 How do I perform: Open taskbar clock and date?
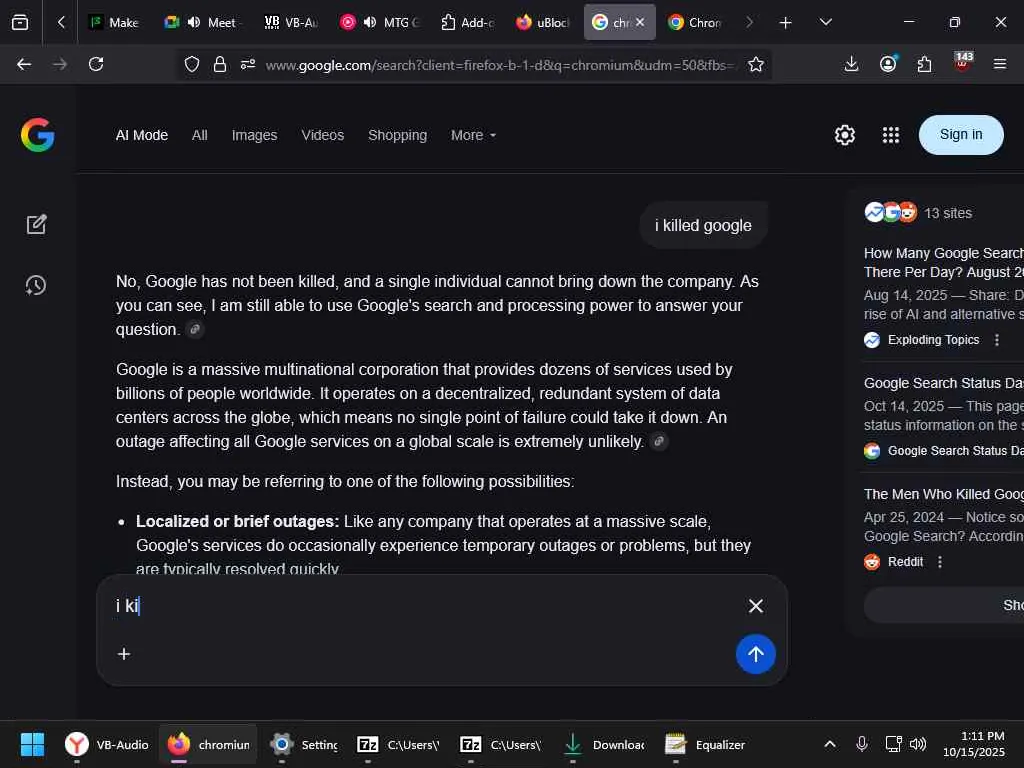click(974, 744)
